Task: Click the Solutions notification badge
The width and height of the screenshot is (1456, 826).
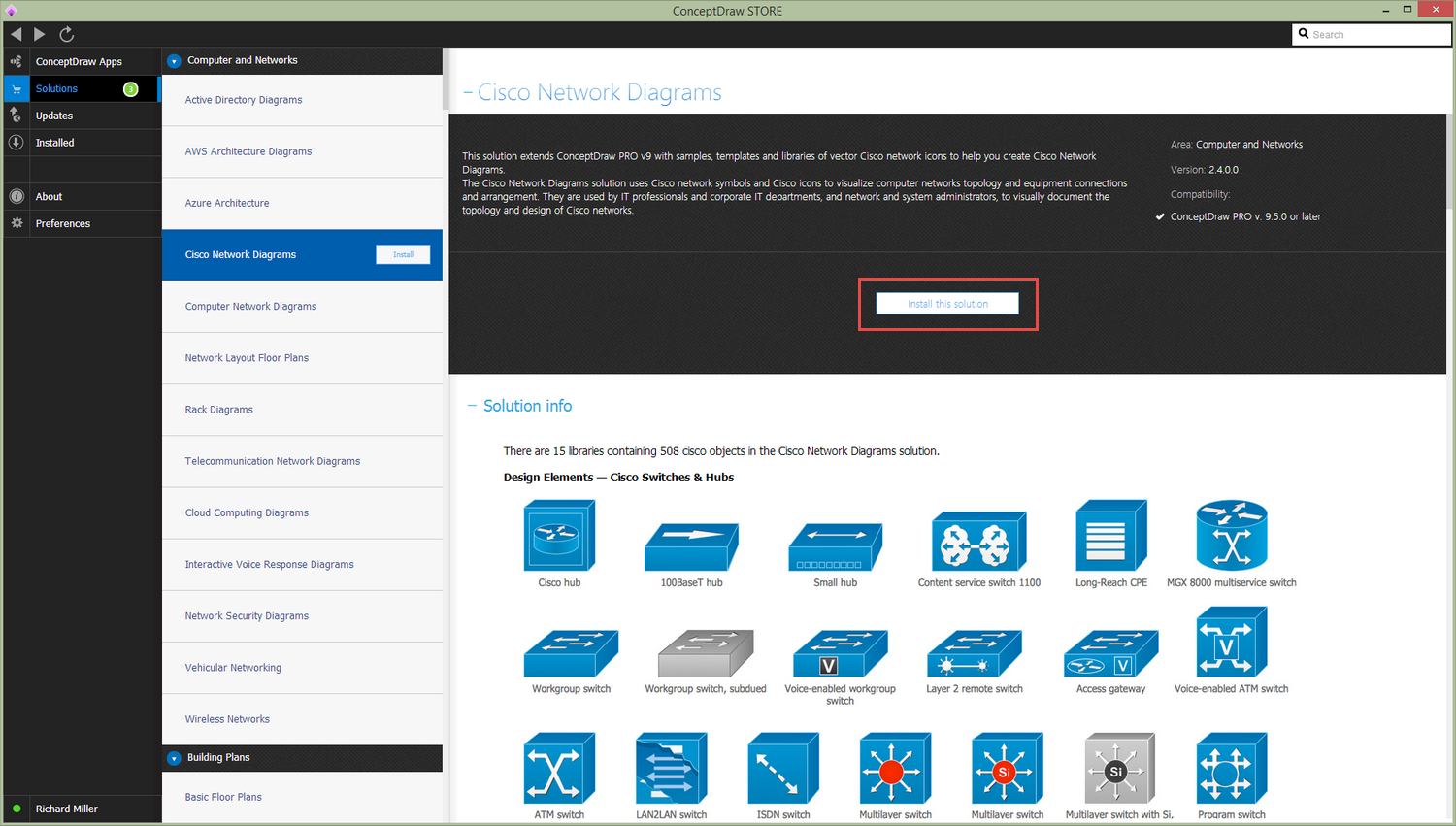Action: [130, 89]
